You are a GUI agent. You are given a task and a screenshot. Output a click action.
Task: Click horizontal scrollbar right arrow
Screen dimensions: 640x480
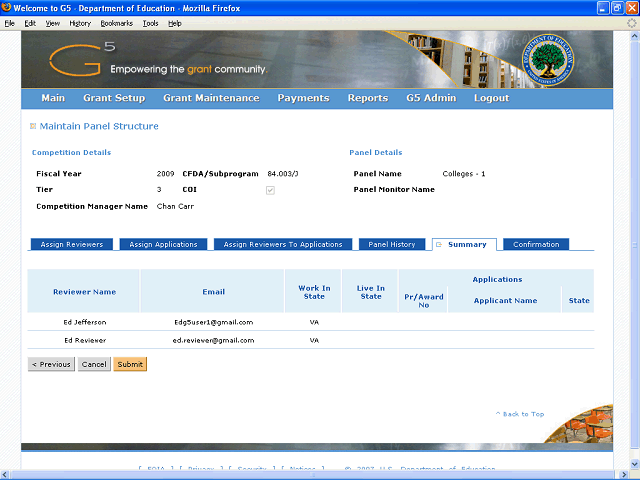click(624, 475)
